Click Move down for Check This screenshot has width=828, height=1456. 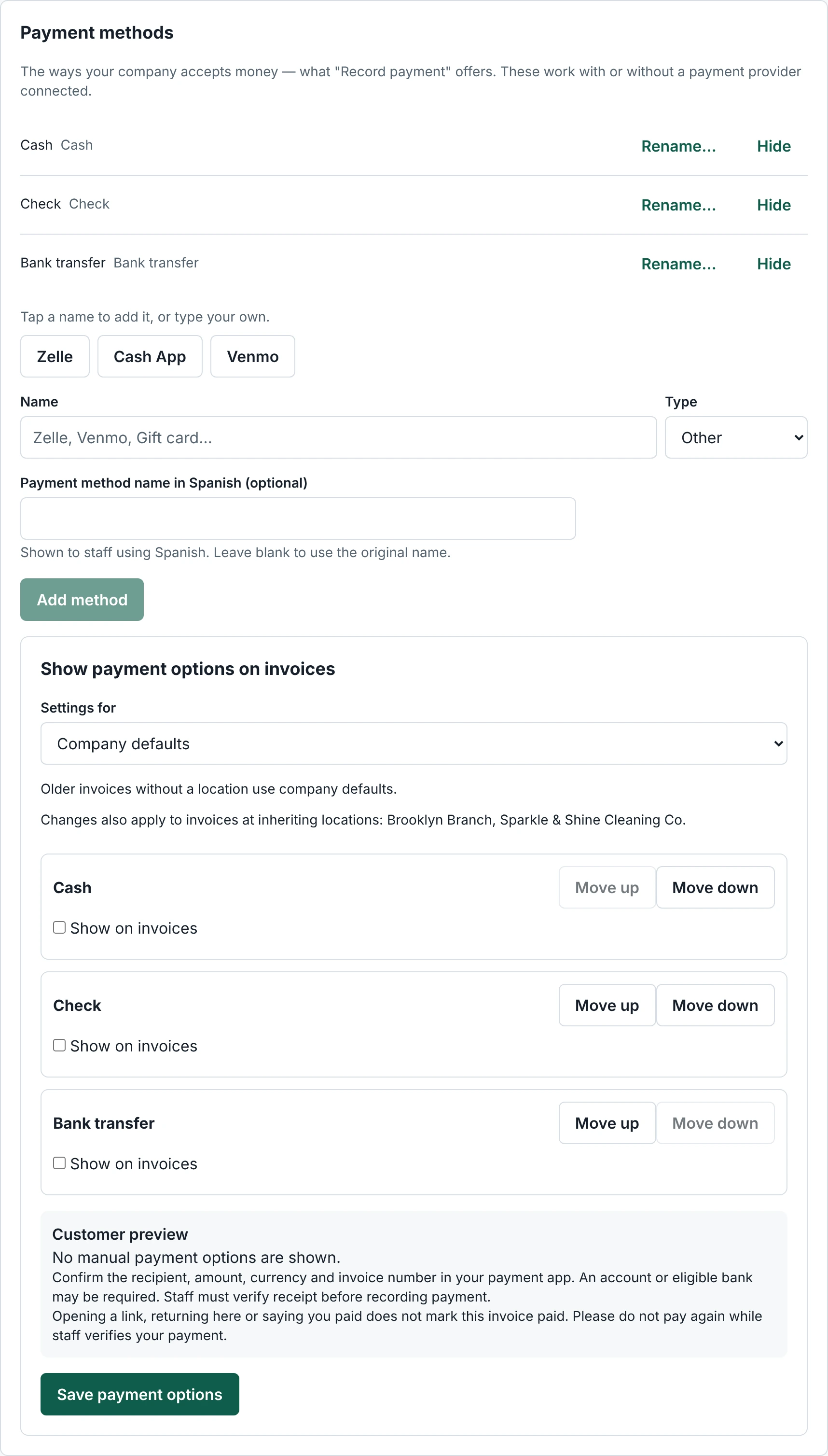click(x=715, y=1006)
